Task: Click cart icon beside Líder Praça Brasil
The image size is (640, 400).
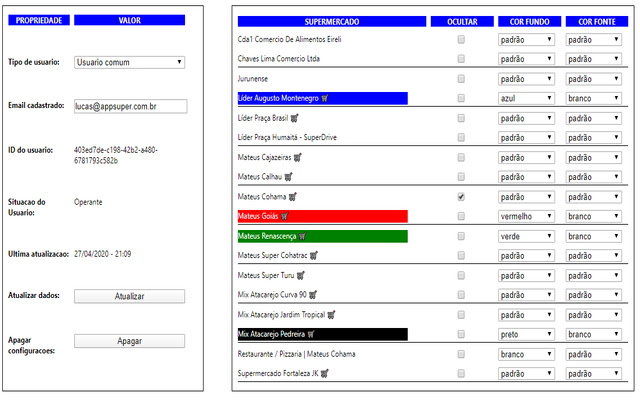Action: click(x=295, y=118)
